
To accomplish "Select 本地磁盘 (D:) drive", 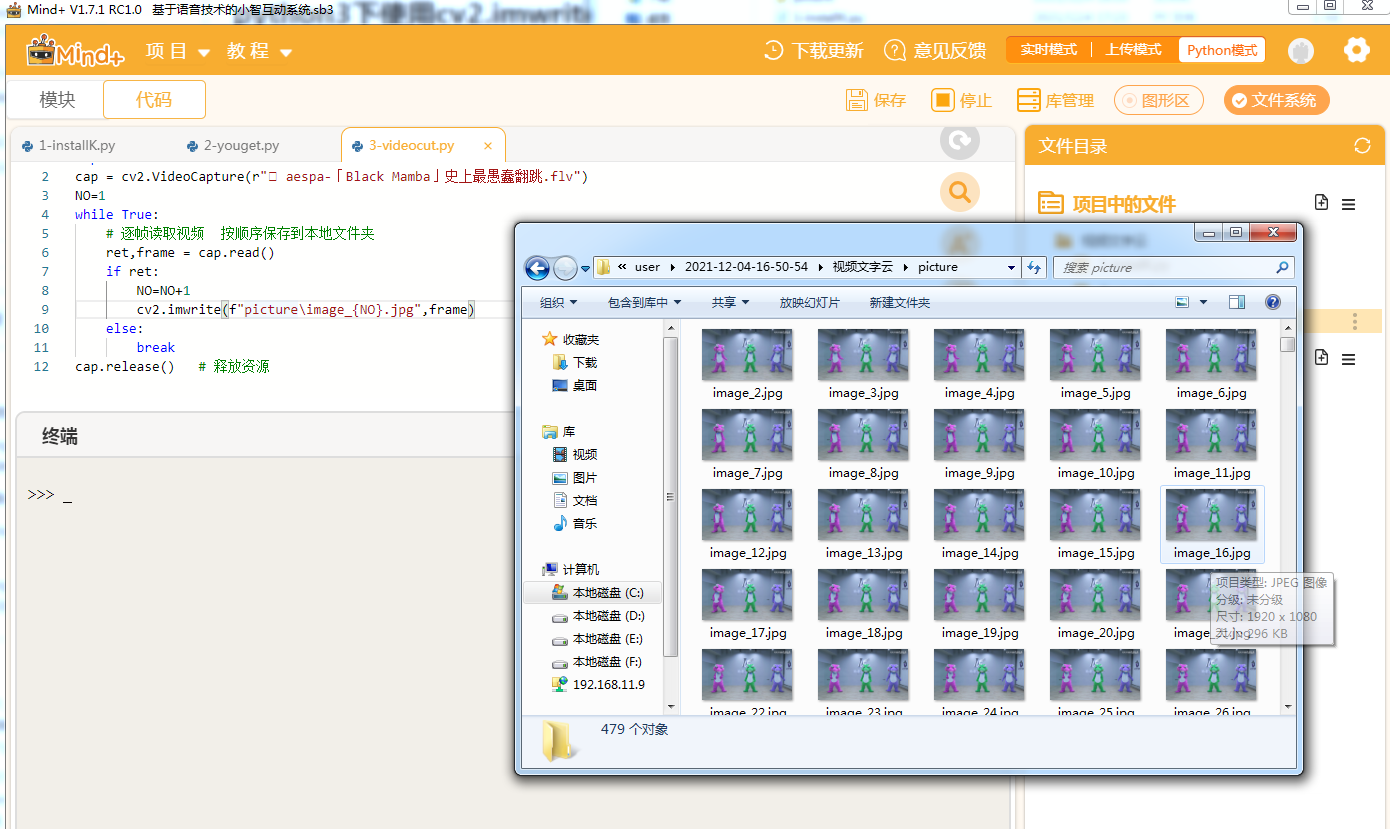I will 599,616.
